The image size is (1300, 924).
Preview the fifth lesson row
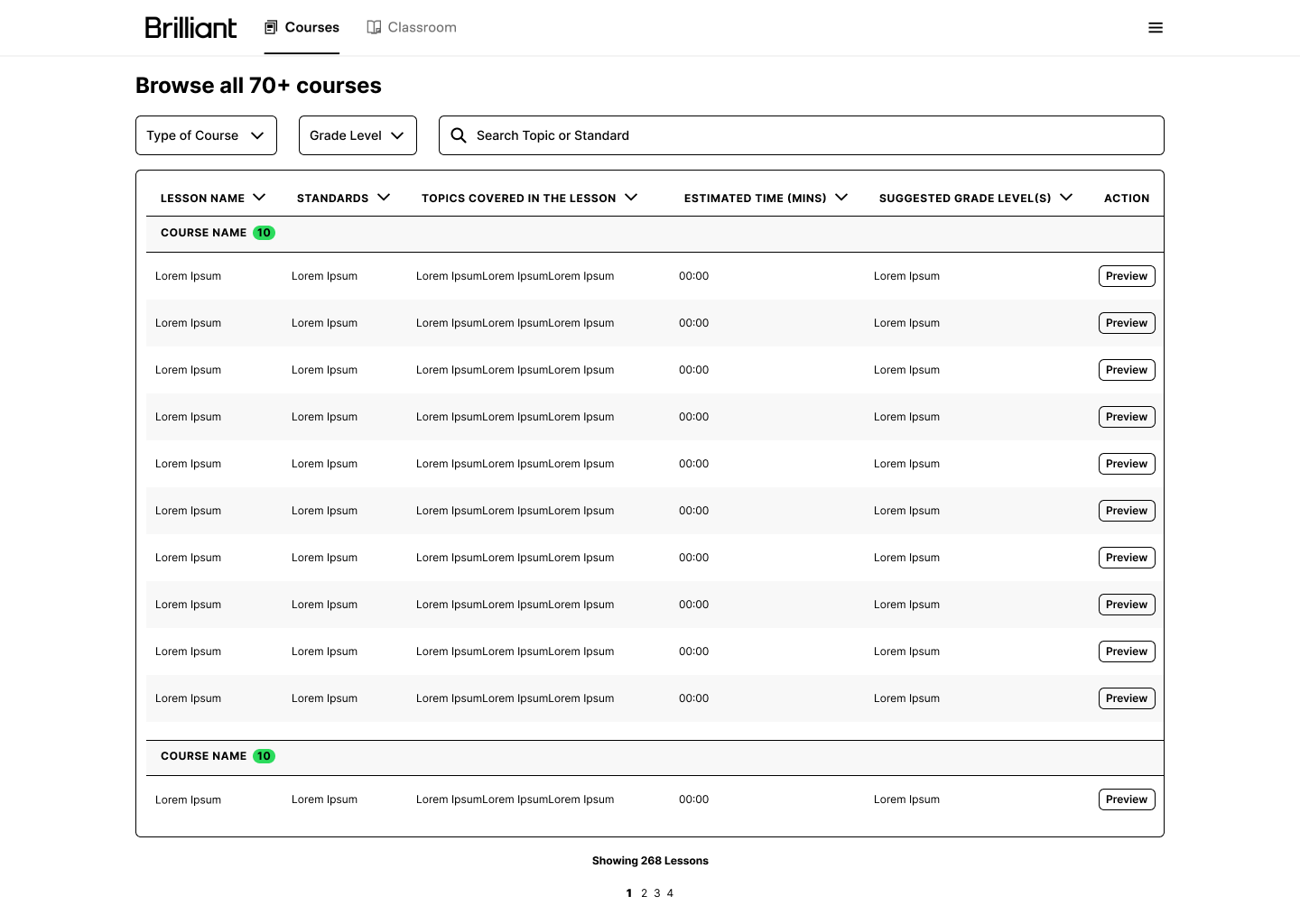click(x=1127, y=464)
